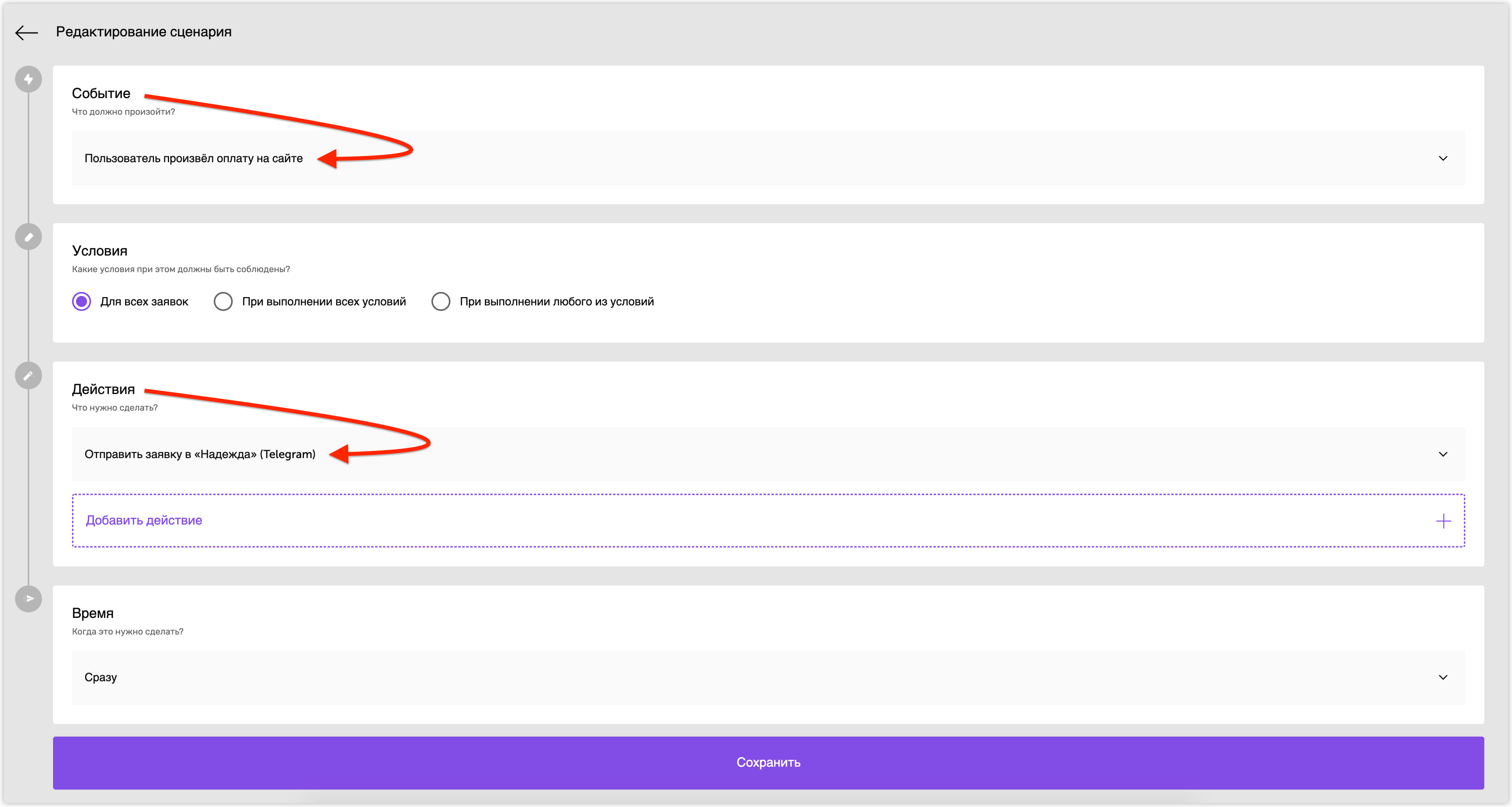The image size is (1512, 807).
Task: Click the 'Сразу' time selection field
Action: click(768, 677)
